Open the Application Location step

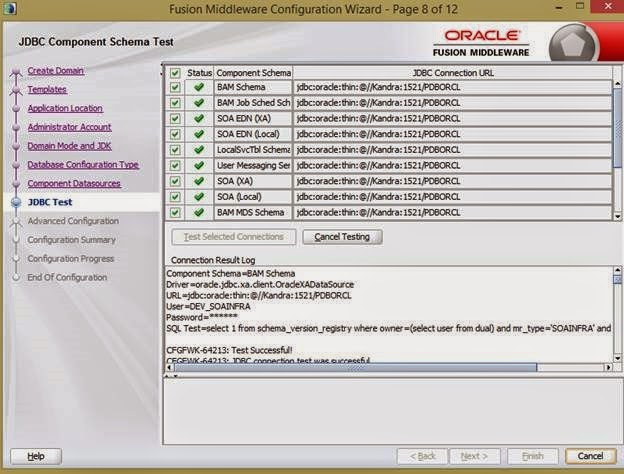coord(65,108)
